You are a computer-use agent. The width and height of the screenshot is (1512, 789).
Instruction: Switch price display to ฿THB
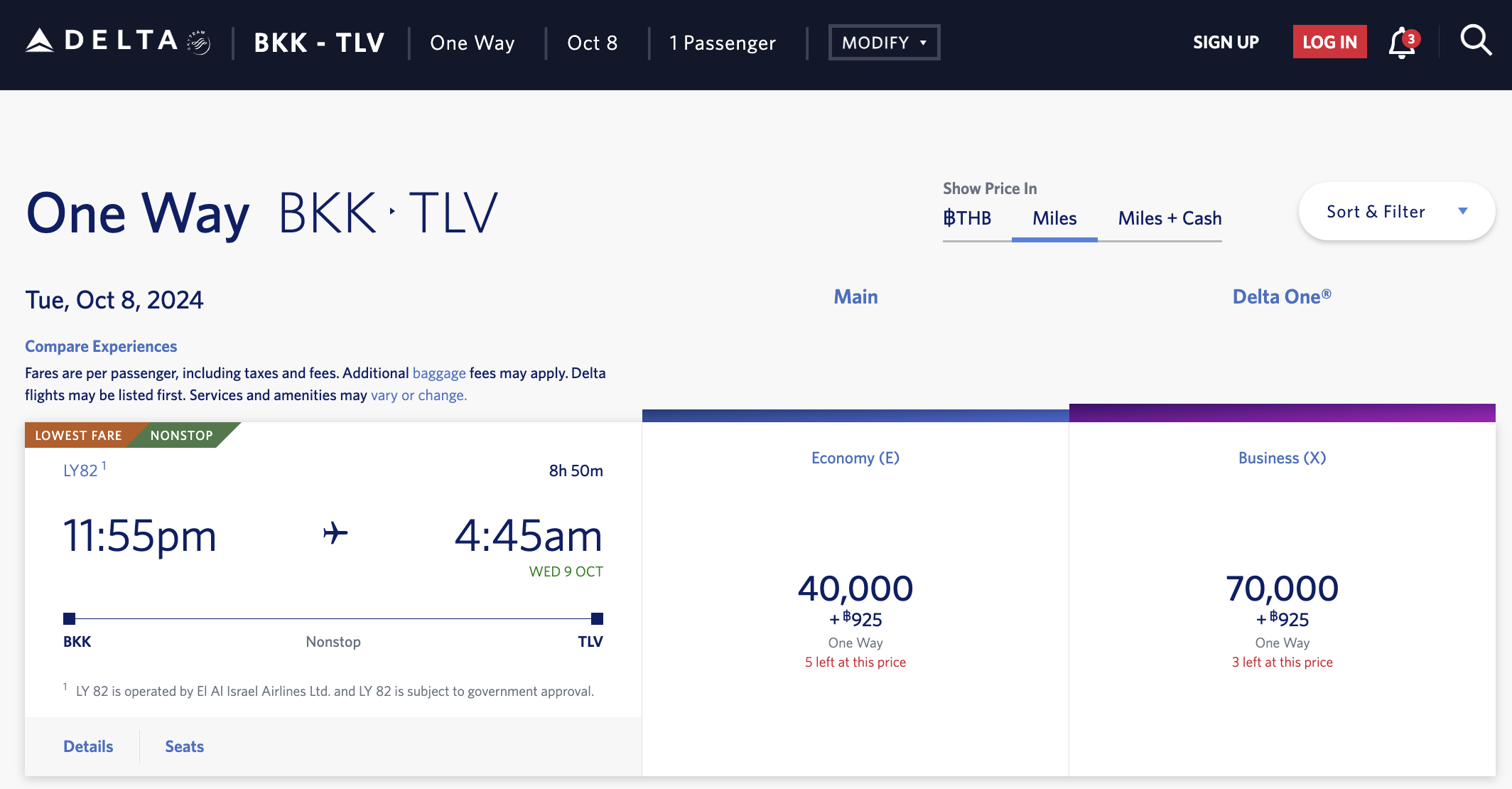(x=967, y=218)
